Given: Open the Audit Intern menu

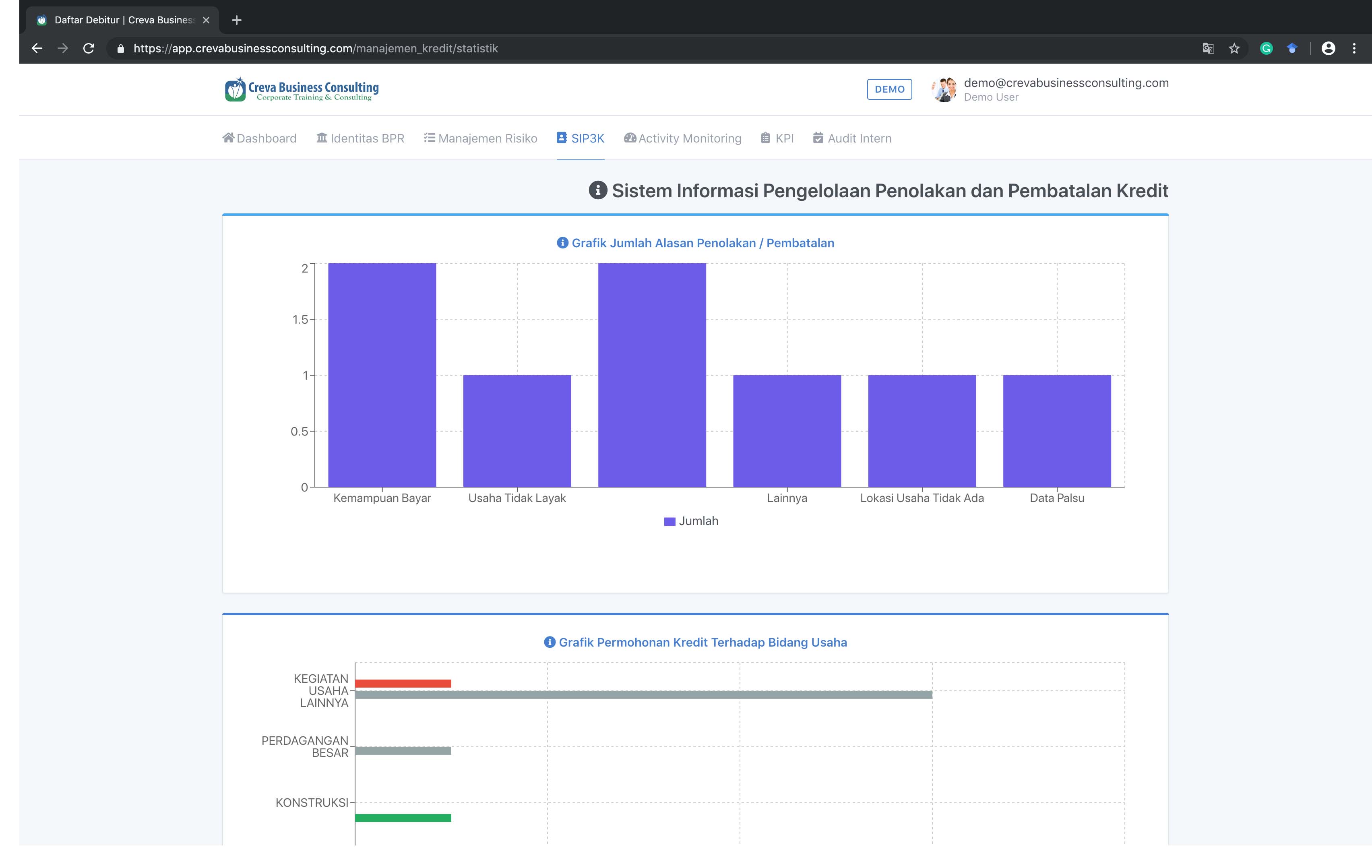Looking at the screenshot, I should pos(852,138).
